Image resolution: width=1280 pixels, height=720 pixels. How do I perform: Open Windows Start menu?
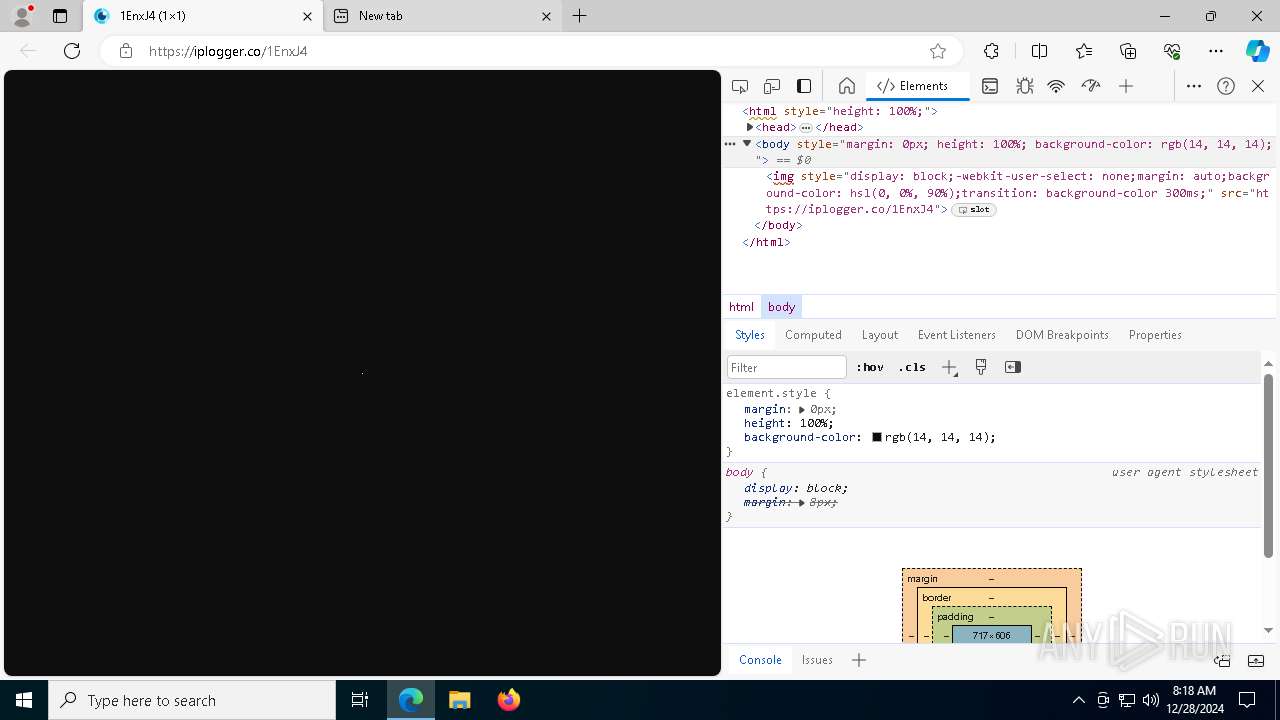[x=24, y=700]
